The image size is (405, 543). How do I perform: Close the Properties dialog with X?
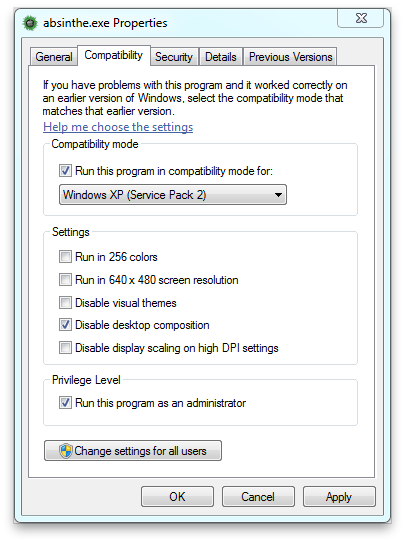pos(360,18)
